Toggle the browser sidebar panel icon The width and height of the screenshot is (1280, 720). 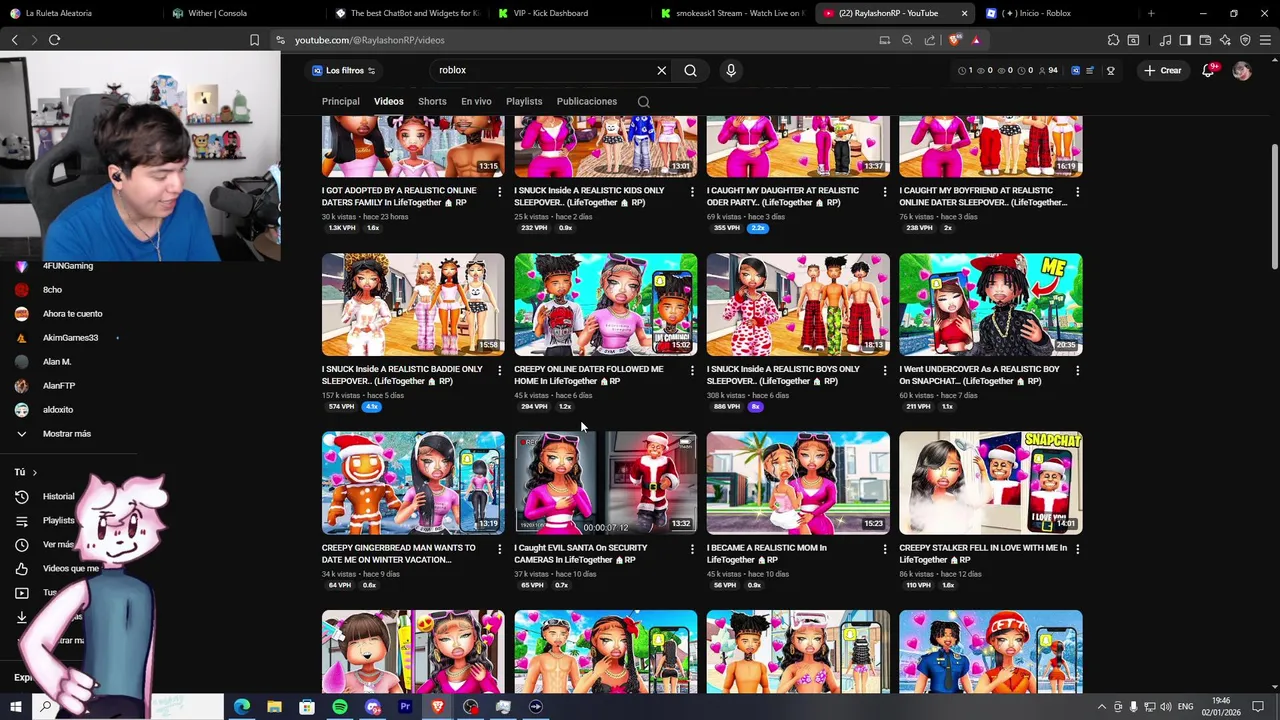(x=1185, y=40)
